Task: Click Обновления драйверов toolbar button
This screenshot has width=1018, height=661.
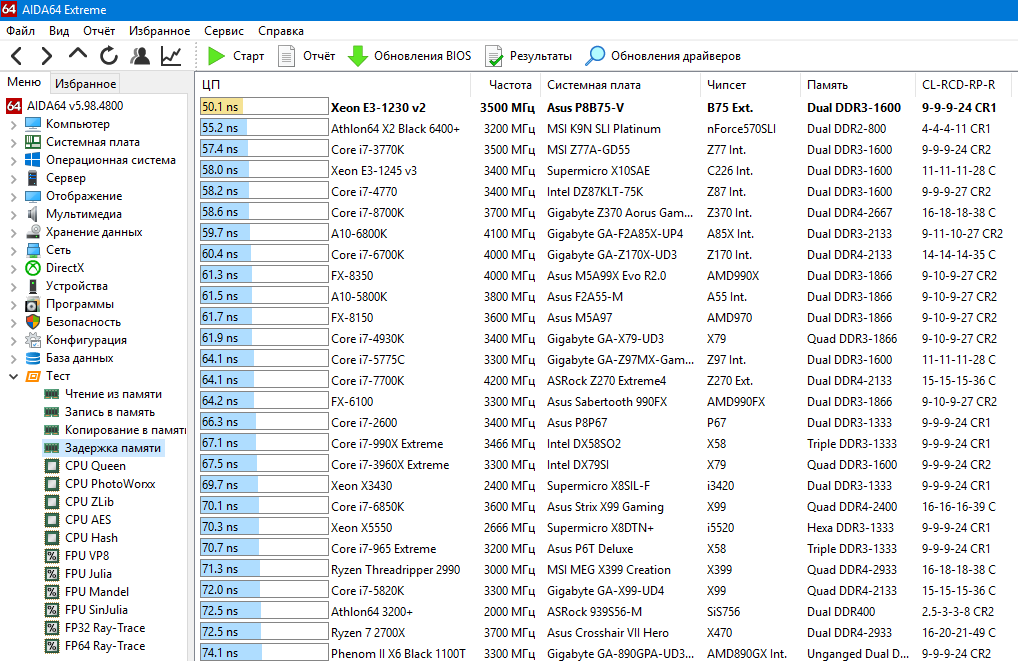Action: 663,56
